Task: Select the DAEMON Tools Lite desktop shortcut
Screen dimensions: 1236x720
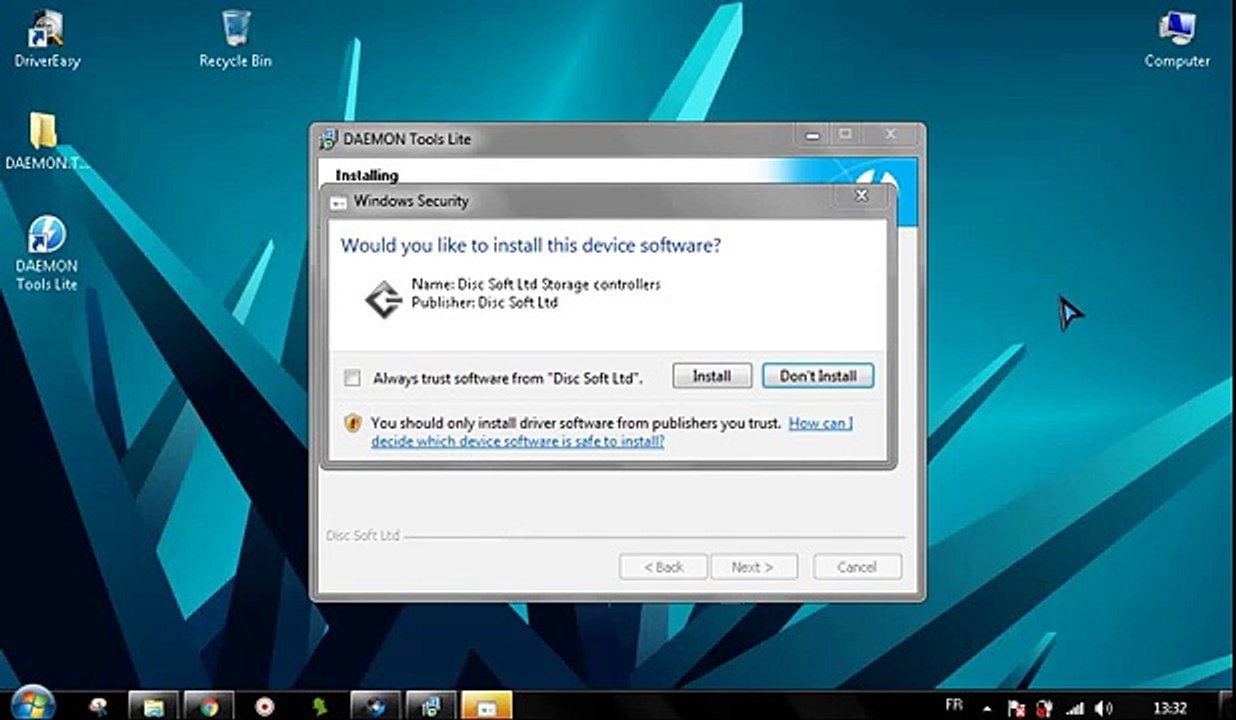Action: pos(46,253)
